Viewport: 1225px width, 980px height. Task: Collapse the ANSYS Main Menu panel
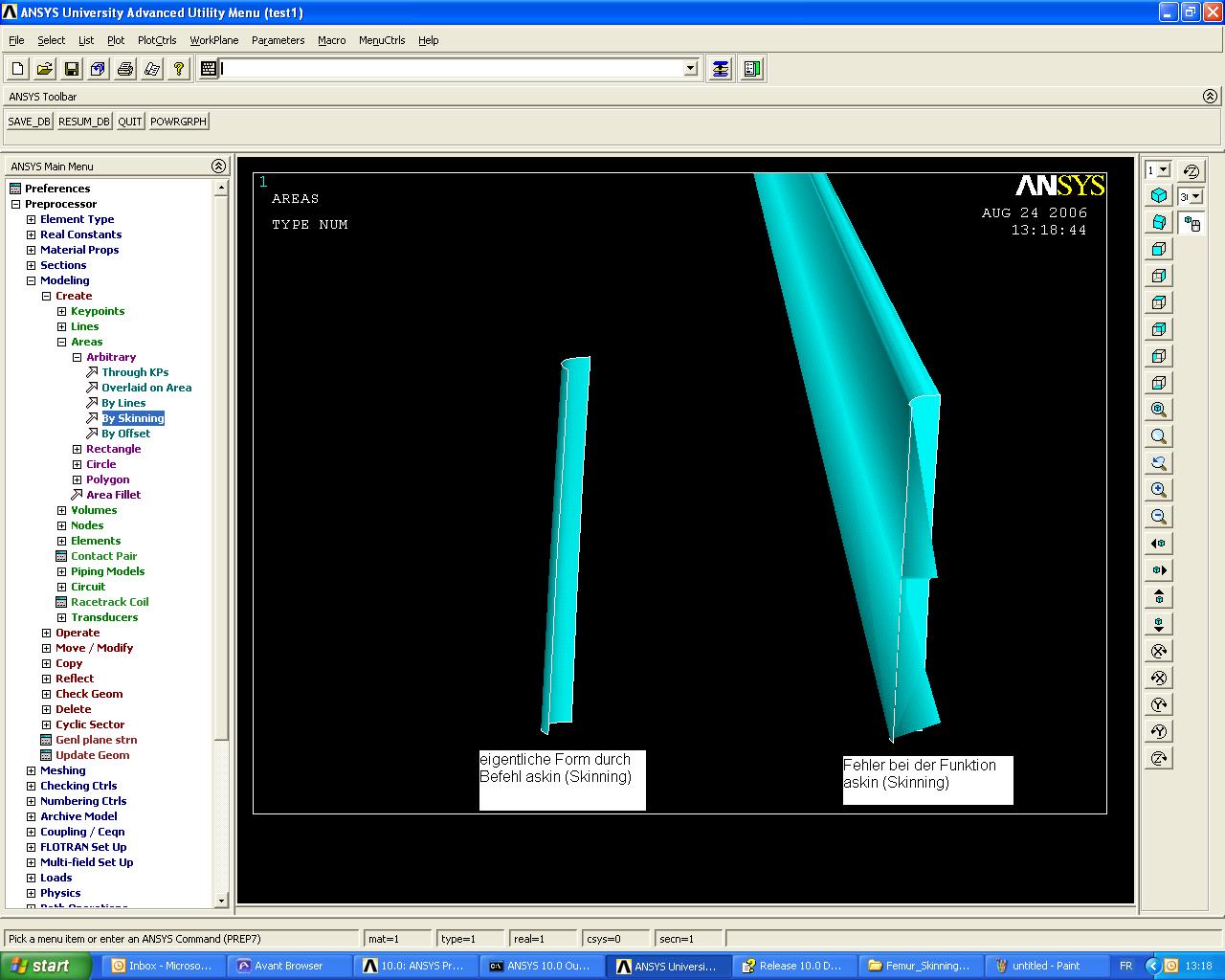[x=218, y=167]
